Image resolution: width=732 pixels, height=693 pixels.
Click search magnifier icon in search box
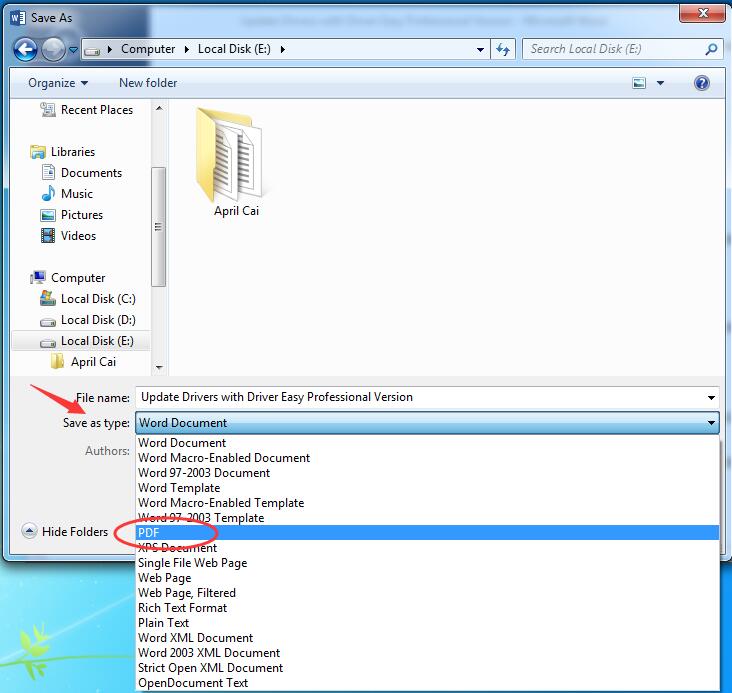pos(711,49)
